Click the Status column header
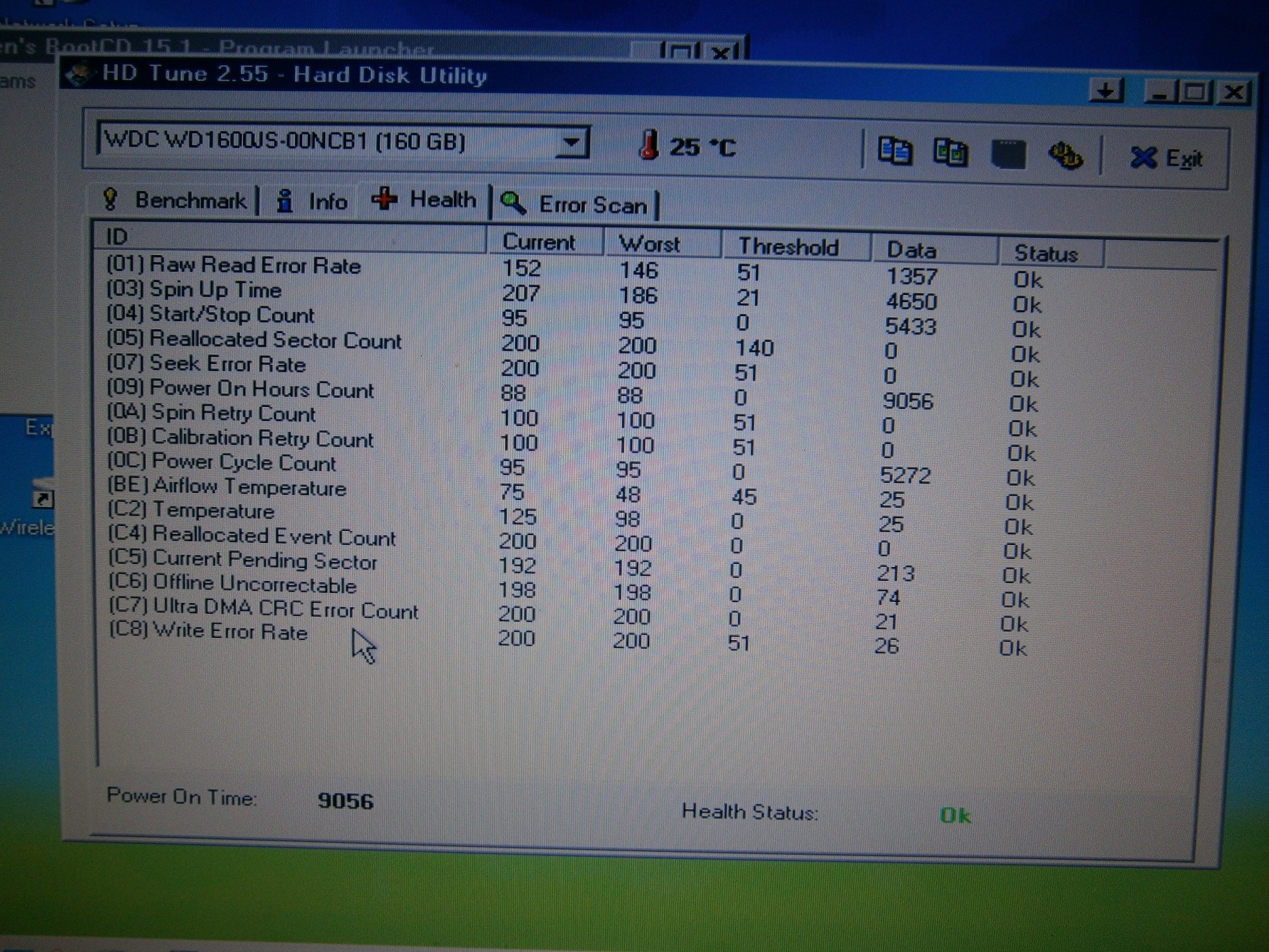This screenshot has width=1269, height=952. pos(1051,253)
